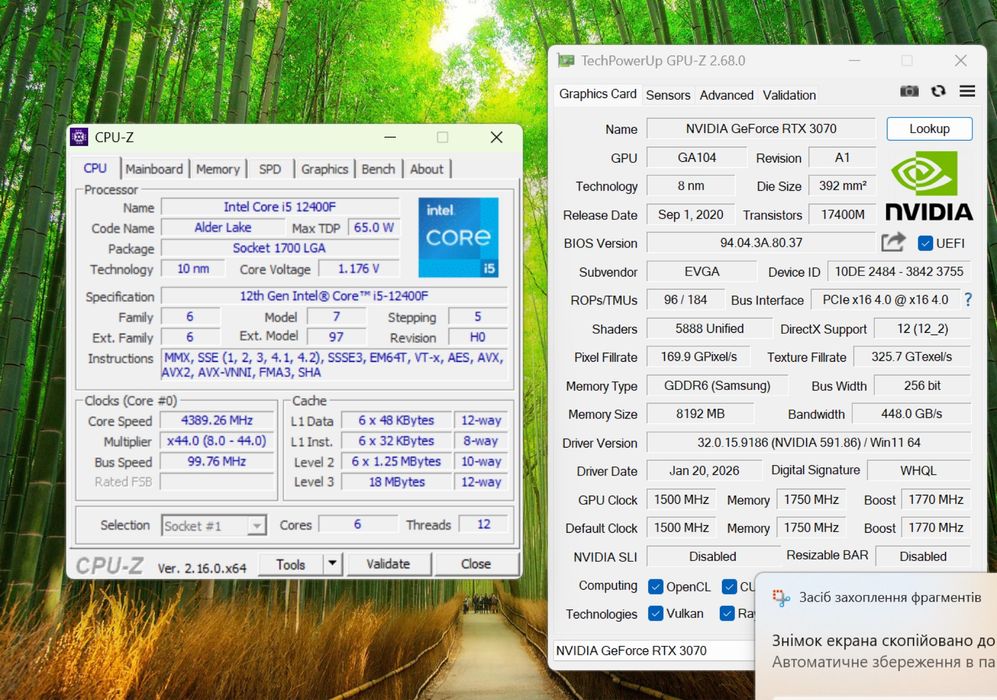The image size is (997, 700).
Task: Click the Shaders value 5888 Unified
Action: 710,328
